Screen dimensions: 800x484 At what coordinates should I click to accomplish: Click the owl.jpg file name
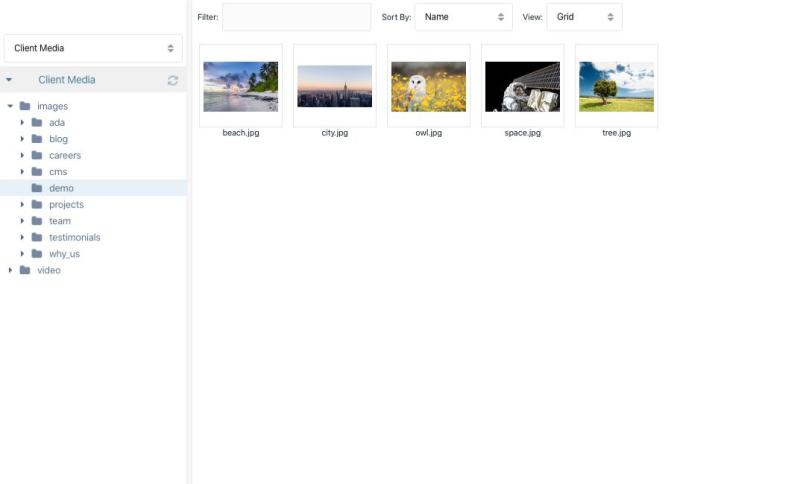[x=429, y=133]
